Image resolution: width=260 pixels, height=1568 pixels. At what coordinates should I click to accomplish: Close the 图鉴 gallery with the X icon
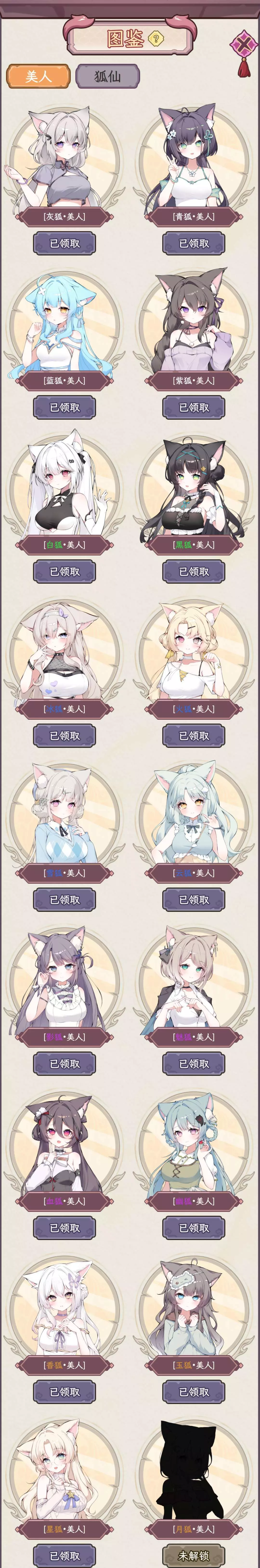point(244,45)
